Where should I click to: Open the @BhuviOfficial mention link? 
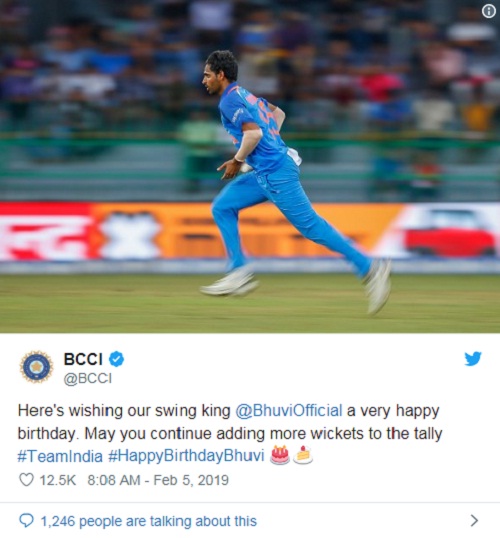coord(289,411)
